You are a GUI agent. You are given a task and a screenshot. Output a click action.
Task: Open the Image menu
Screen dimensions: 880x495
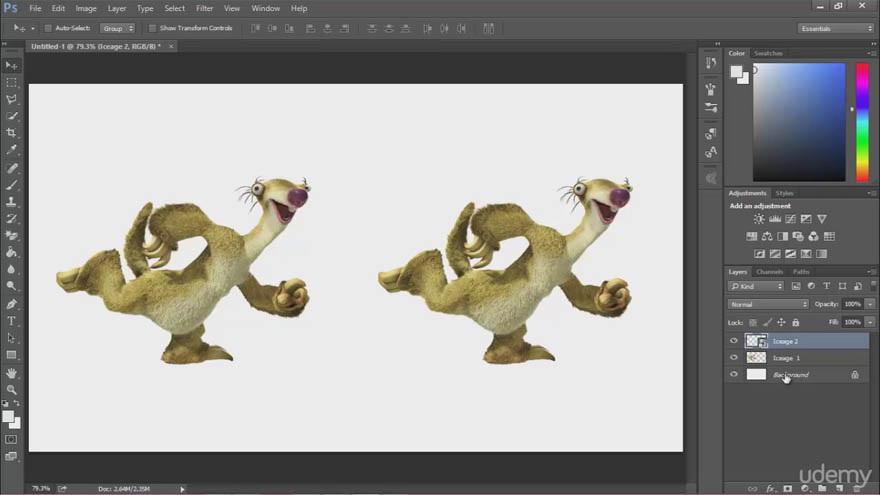[86, 8]
